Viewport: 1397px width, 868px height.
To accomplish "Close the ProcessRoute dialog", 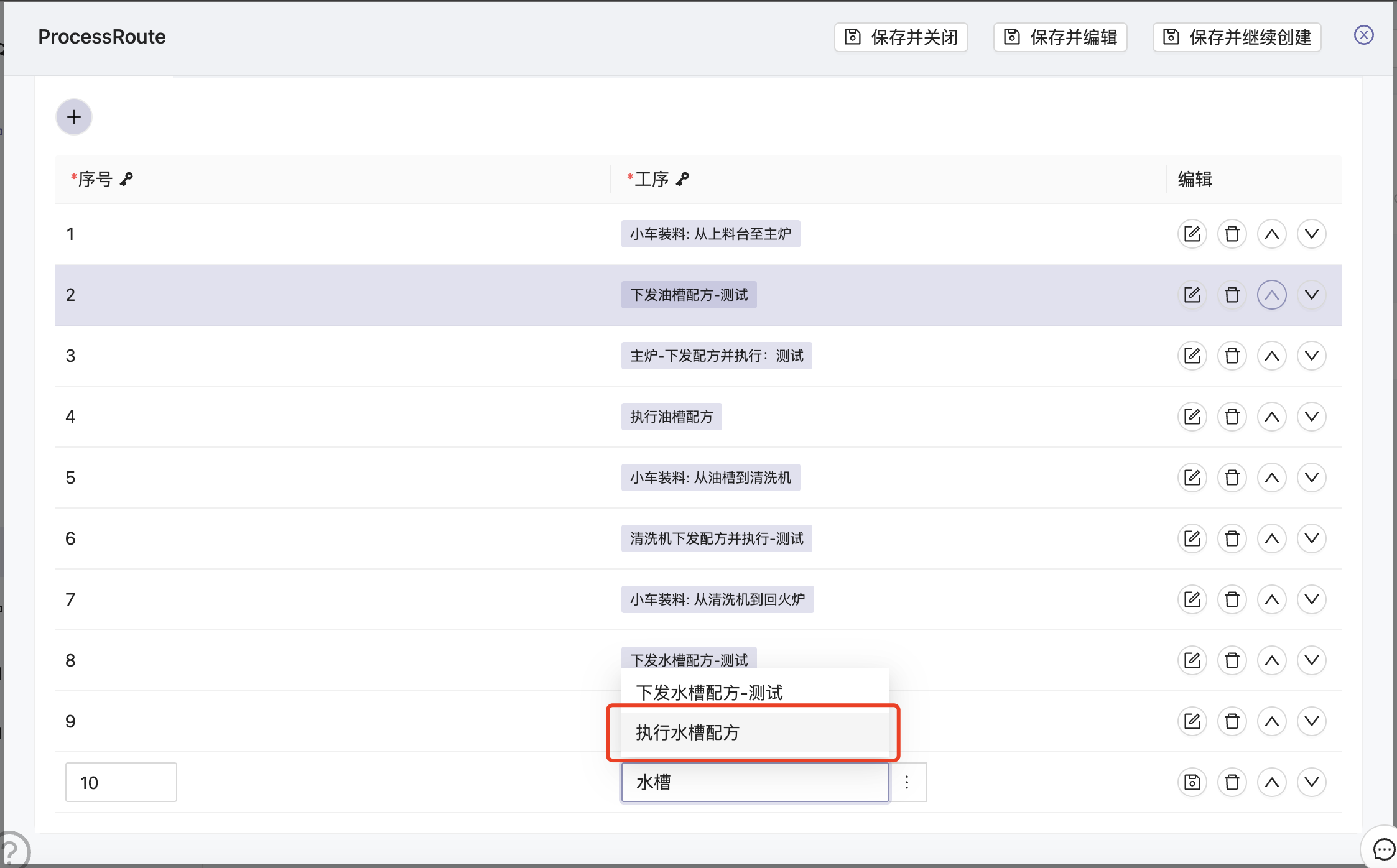I will click(1363, 35).
